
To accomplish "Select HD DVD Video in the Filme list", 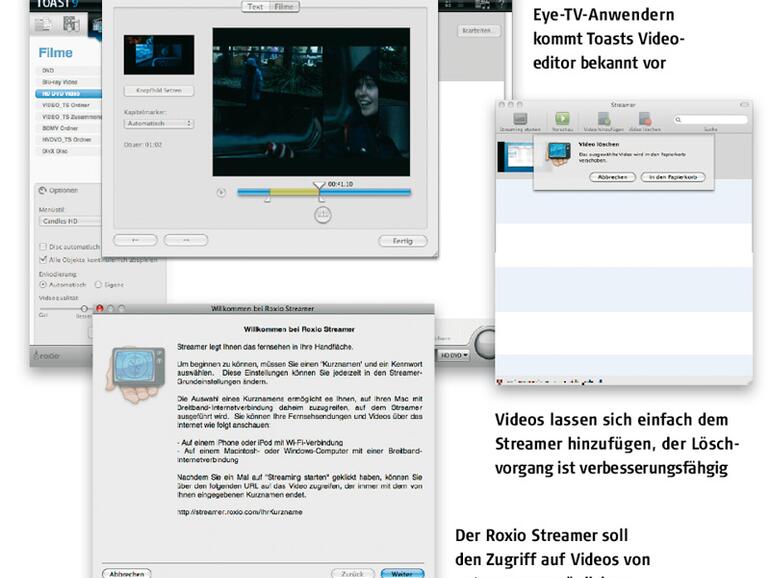I will (x=68, y=93).
